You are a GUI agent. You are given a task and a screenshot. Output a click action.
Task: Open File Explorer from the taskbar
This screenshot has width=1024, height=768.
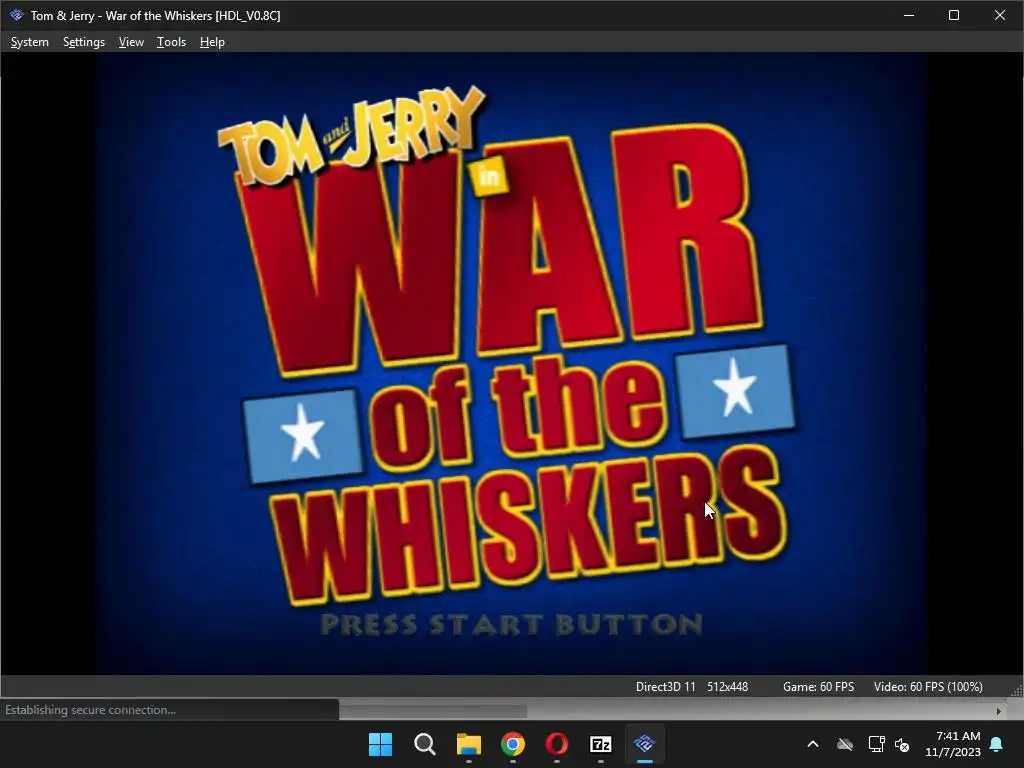[x=468, y=744]
